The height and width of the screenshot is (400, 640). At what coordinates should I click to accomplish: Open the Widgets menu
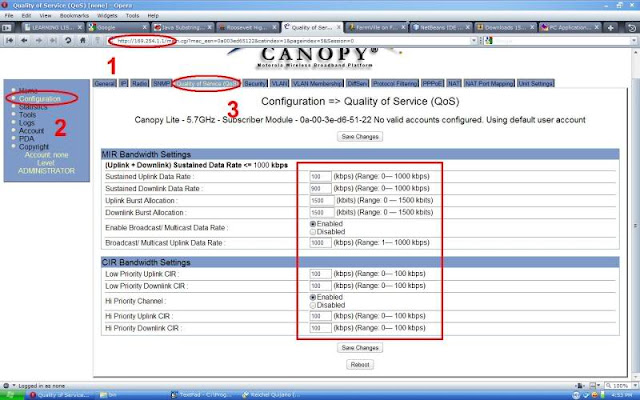click(x=107, y=16)
